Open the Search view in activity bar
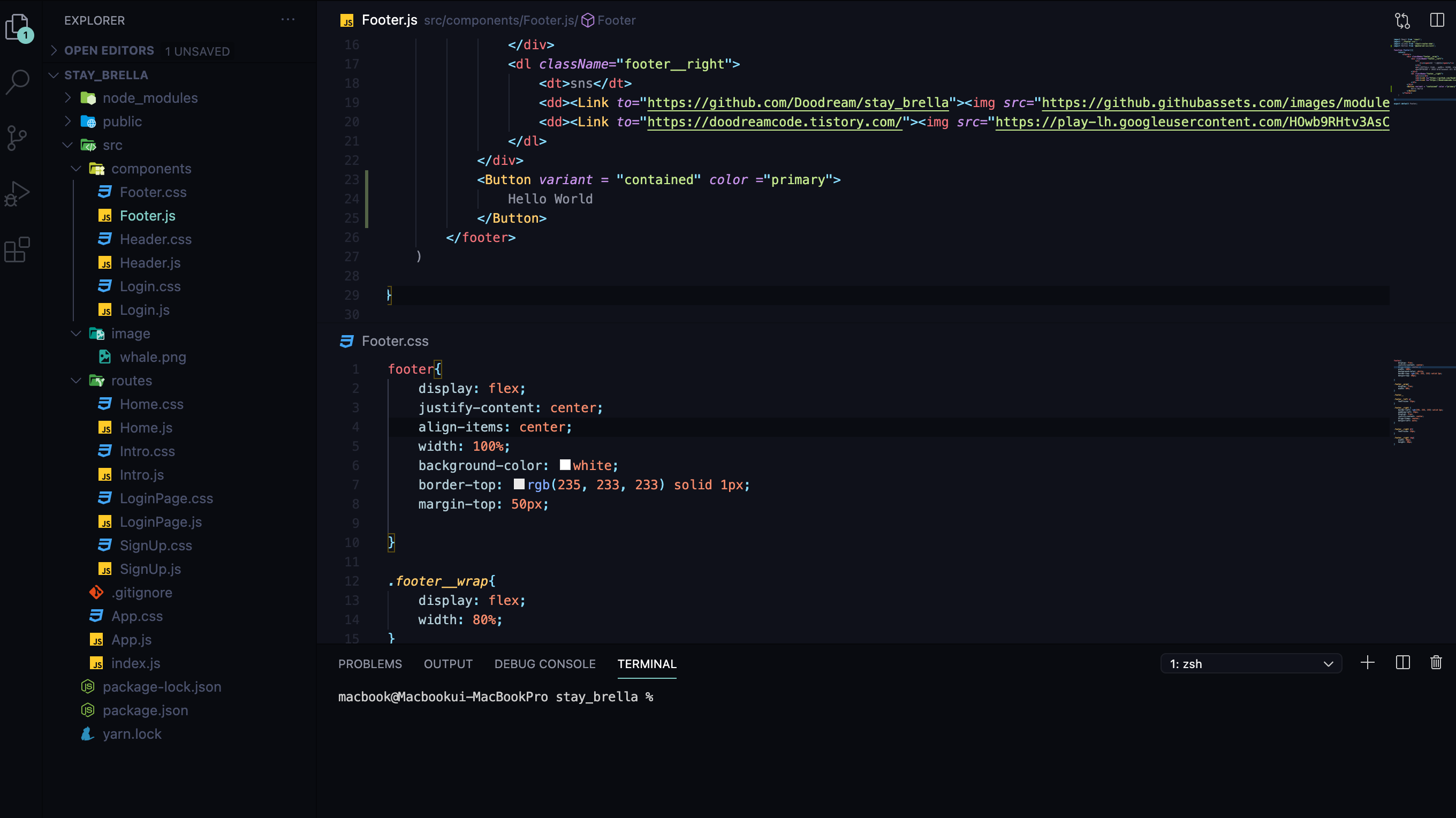1456x818 pixels. (17, 82)
